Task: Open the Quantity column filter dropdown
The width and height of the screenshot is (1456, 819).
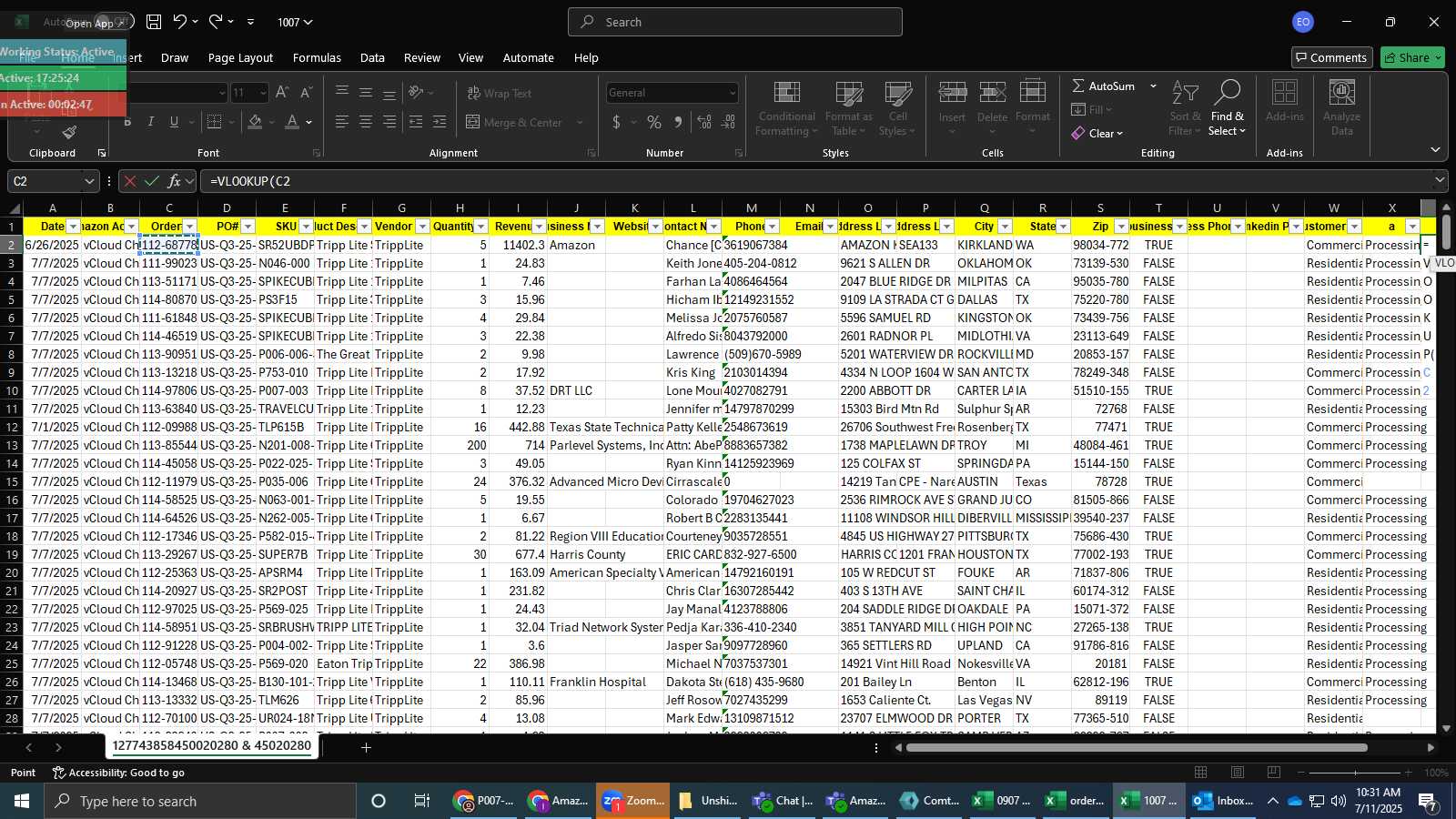Action: click(x=480, y=227)
